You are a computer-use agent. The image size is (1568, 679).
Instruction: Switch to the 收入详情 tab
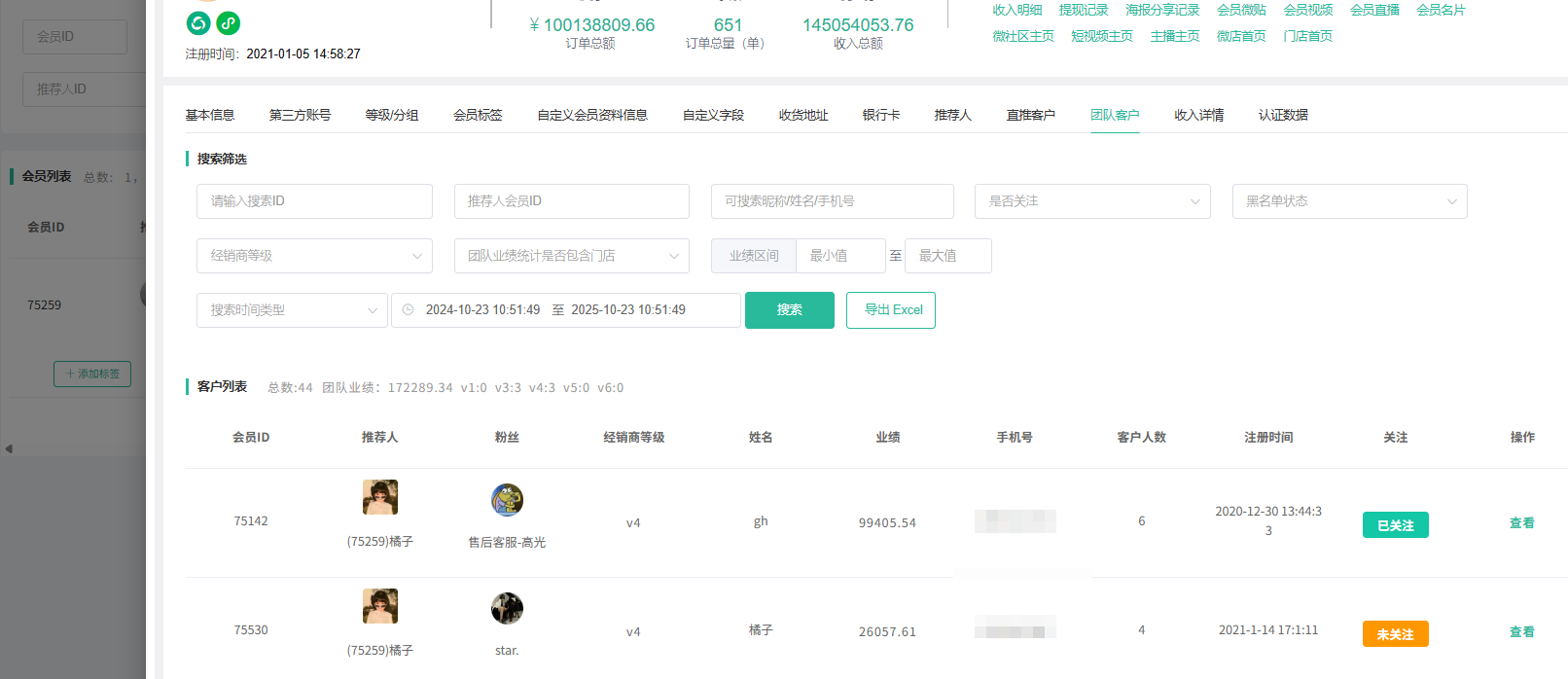tap(1198, 115)
